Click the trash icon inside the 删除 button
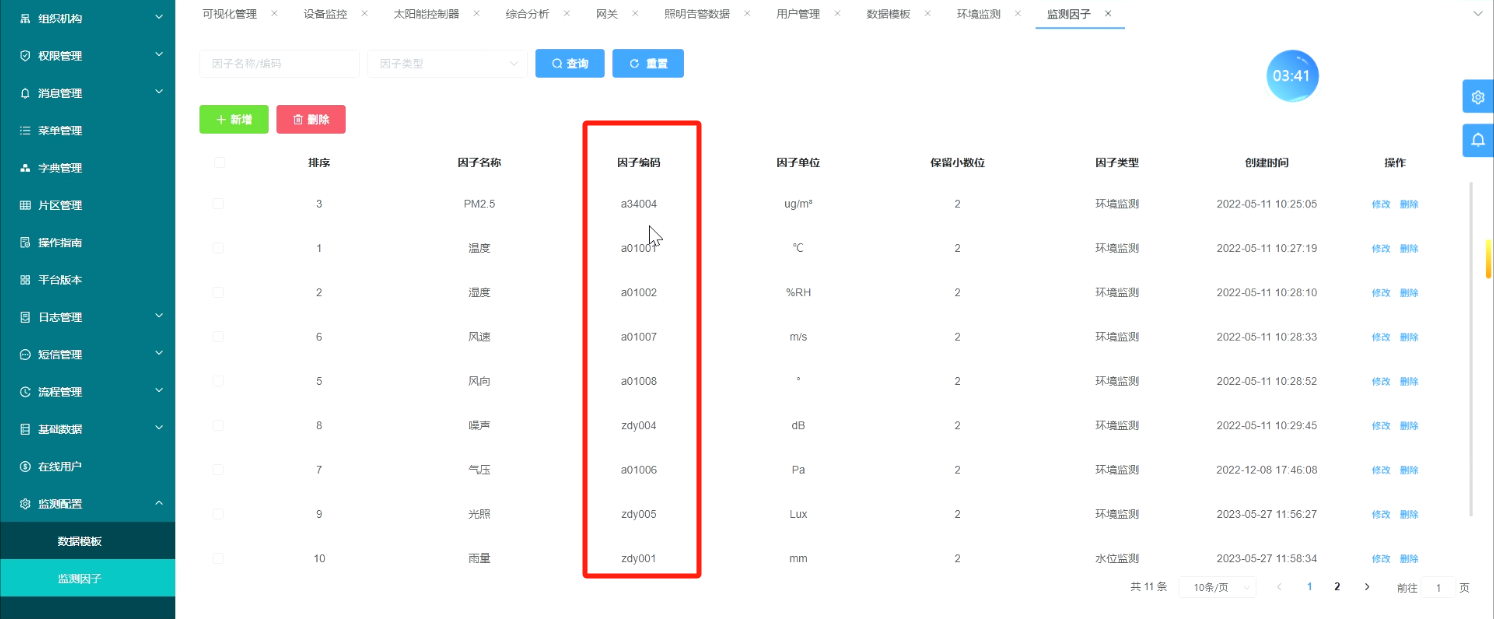 pos(297,119)
